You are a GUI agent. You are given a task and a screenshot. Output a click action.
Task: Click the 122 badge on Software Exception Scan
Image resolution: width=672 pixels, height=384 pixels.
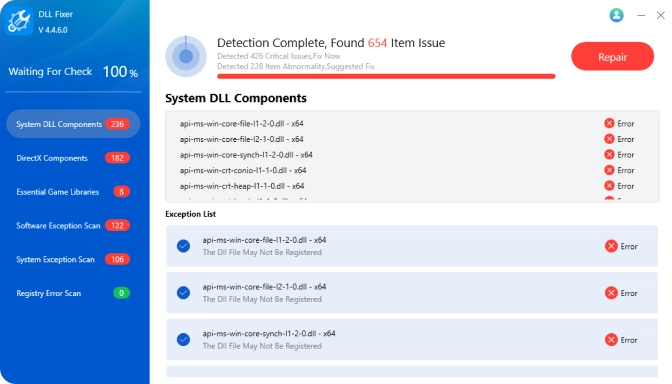117,225
